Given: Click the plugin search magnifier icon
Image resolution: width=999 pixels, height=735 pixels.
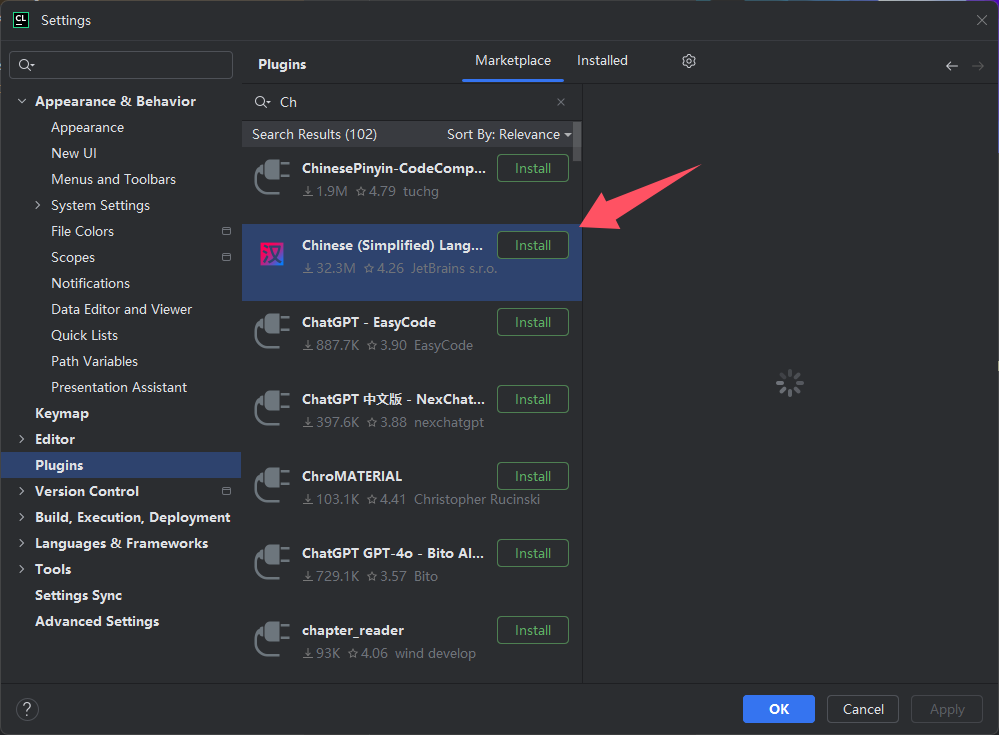Looking at the screenshot, I should [x=262, y=102].
